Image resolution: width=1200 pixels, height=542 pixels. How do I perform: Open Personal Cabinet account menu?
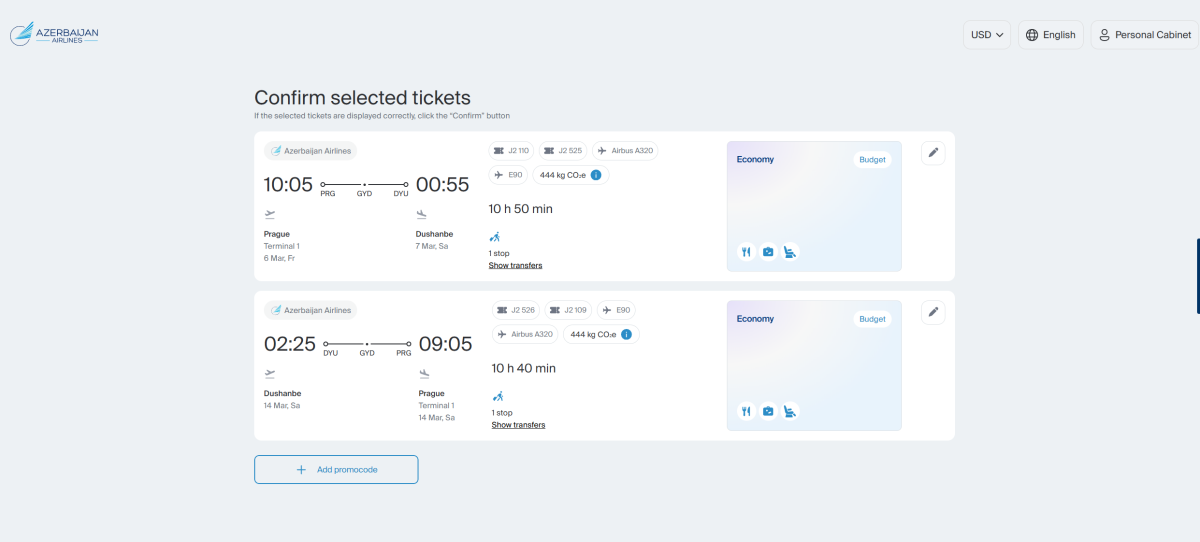1144,35
